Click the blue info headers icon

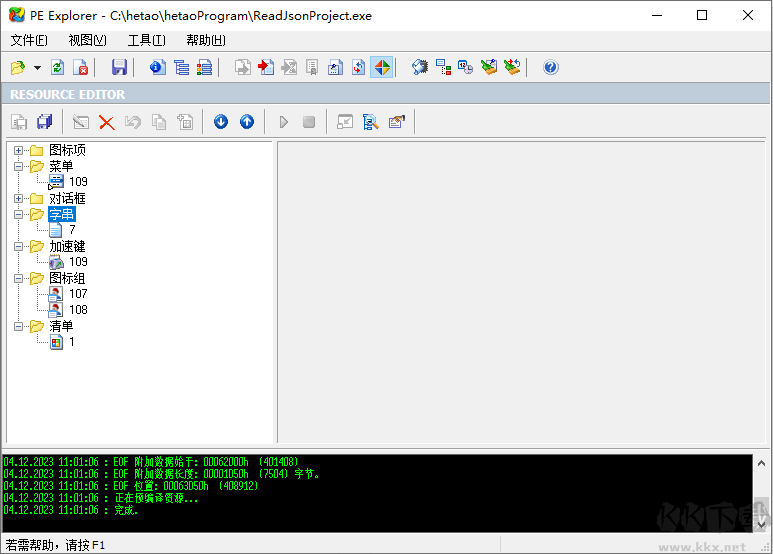156,67
